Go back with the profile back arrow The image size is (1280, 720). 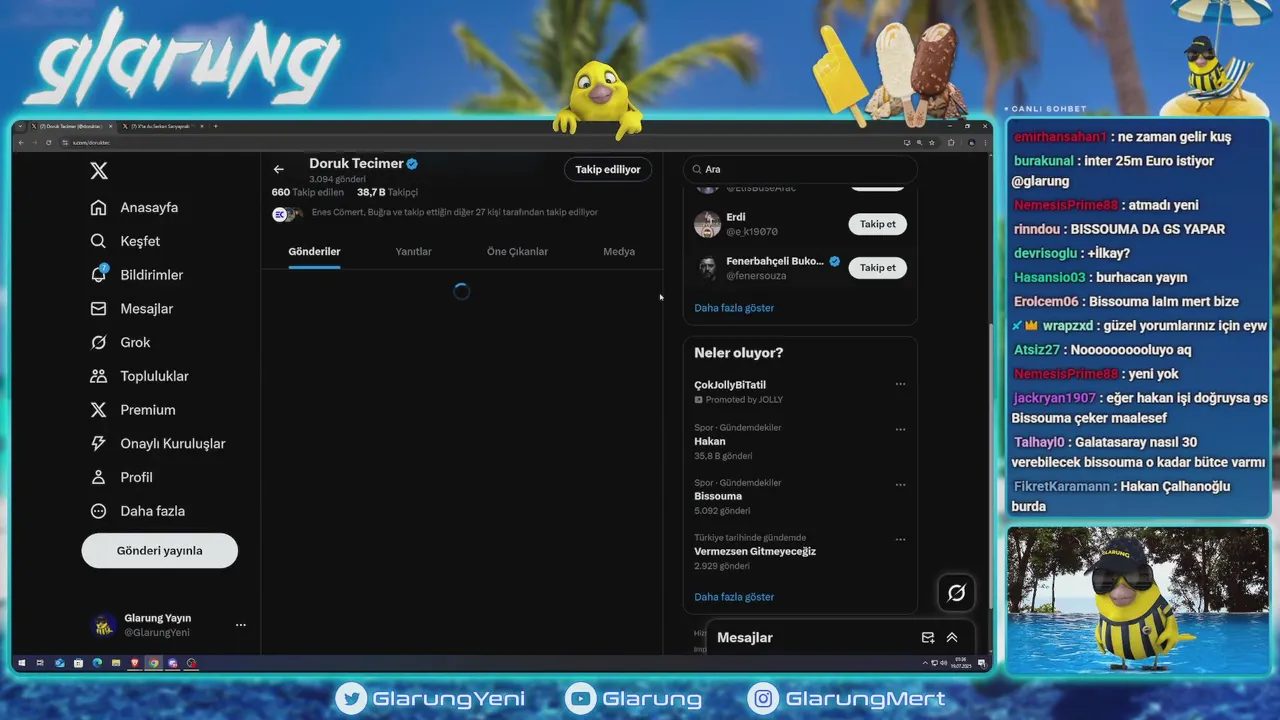tap(279, 169)
